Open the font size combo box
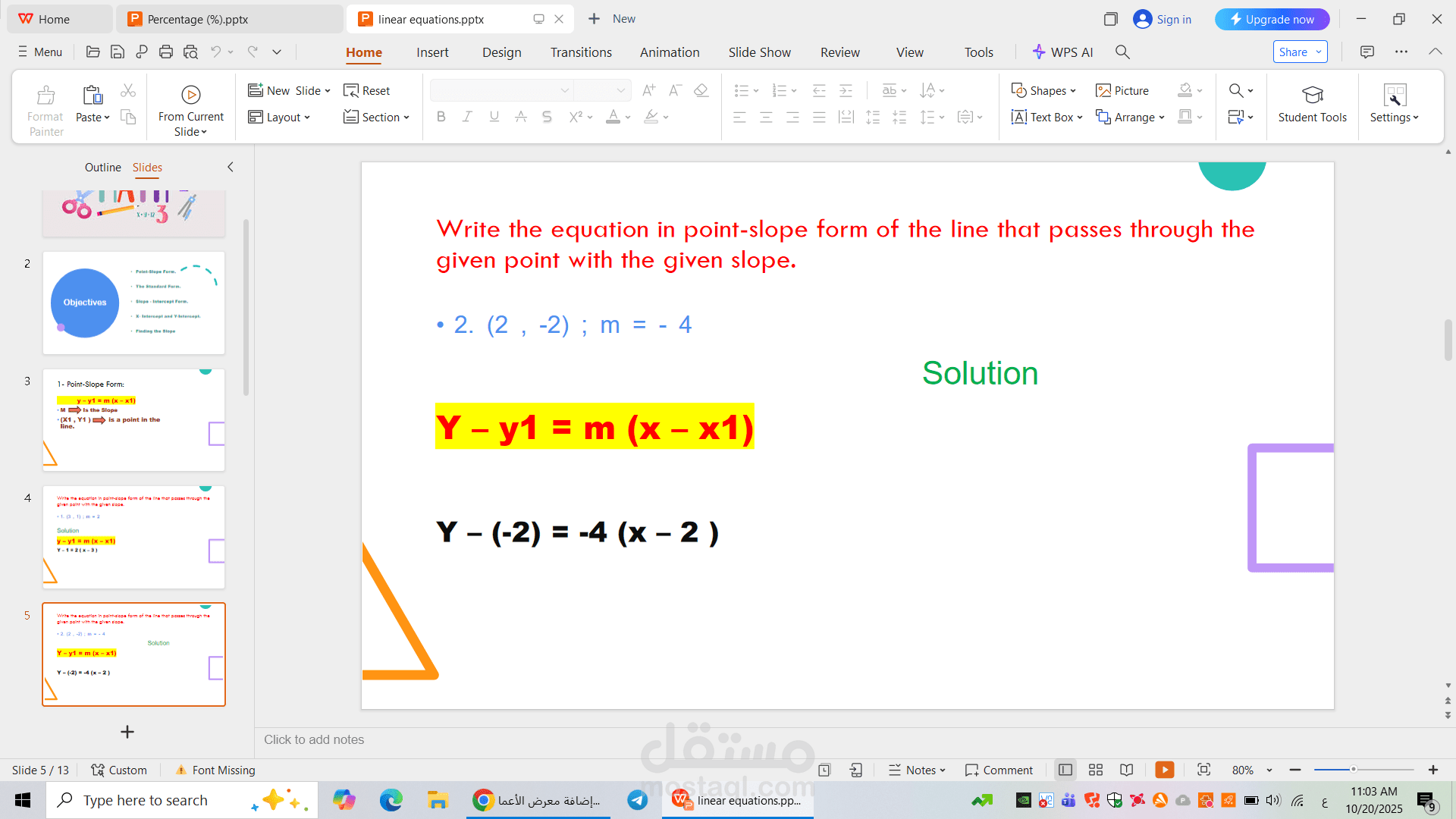 click(602, 90)
